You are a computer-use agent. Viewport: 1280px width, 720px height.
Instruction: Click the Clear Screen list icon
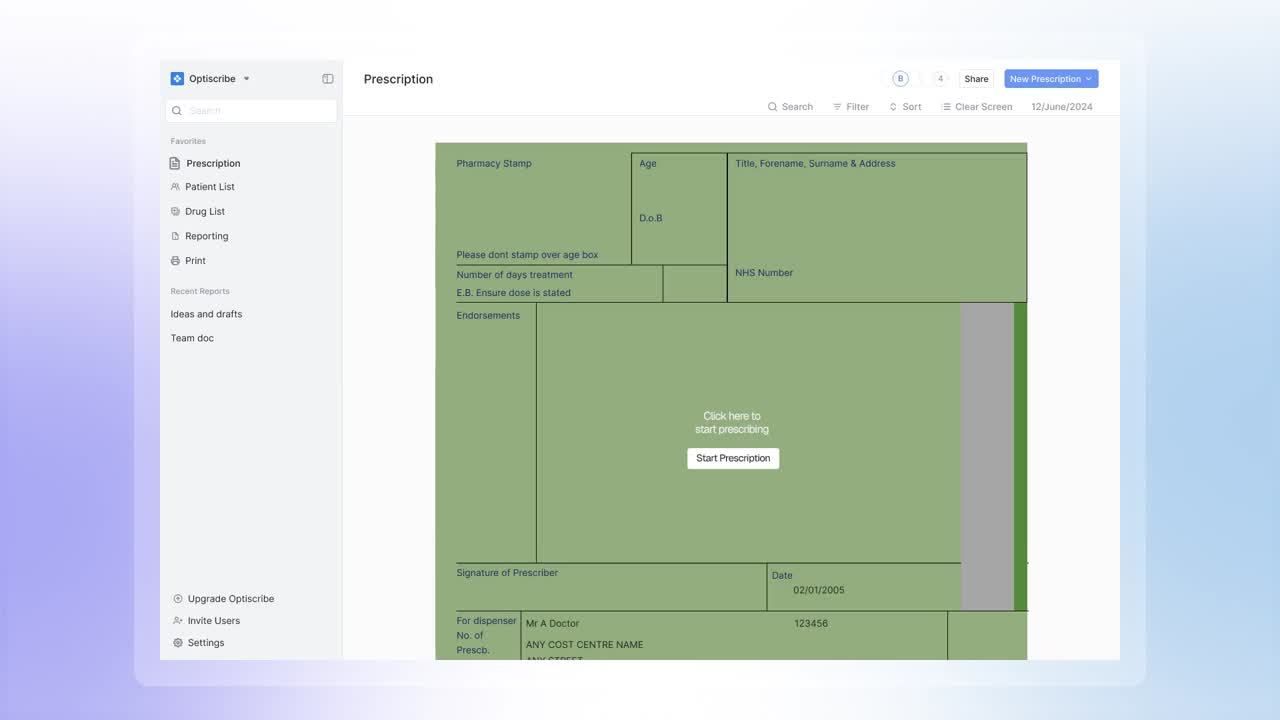[946, 107]
